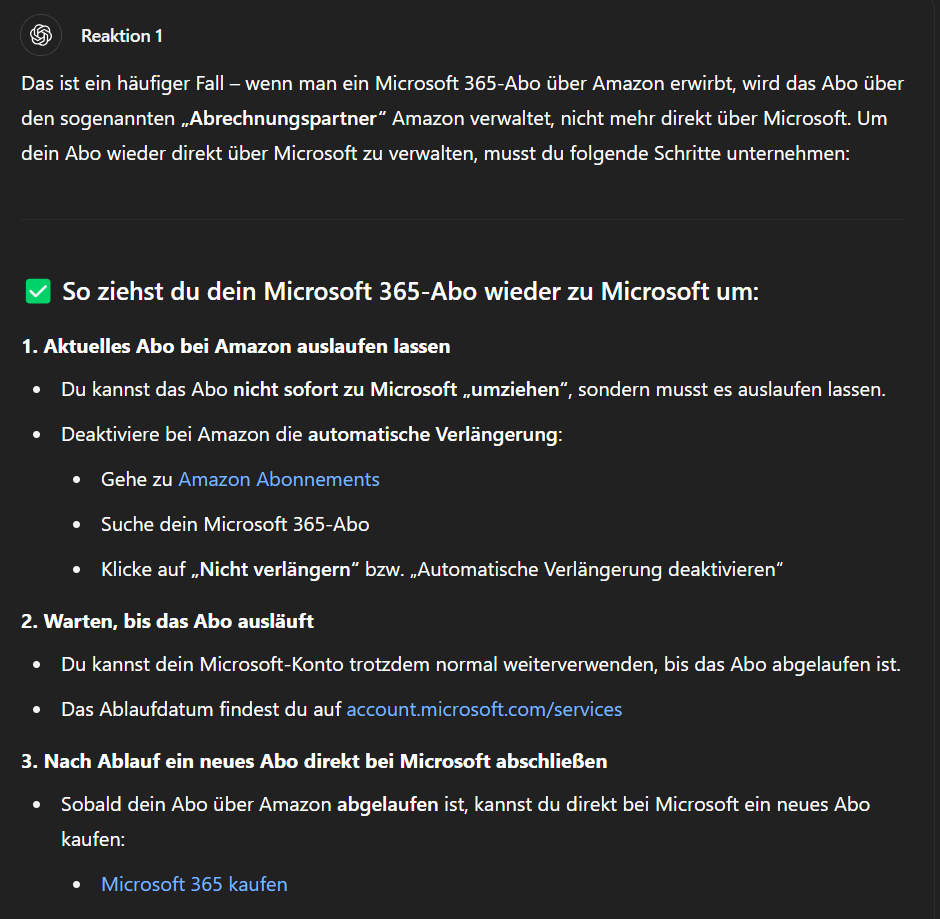Click the ChatGPT logo icon
The image size is (940, 919).
coord(40,35)
